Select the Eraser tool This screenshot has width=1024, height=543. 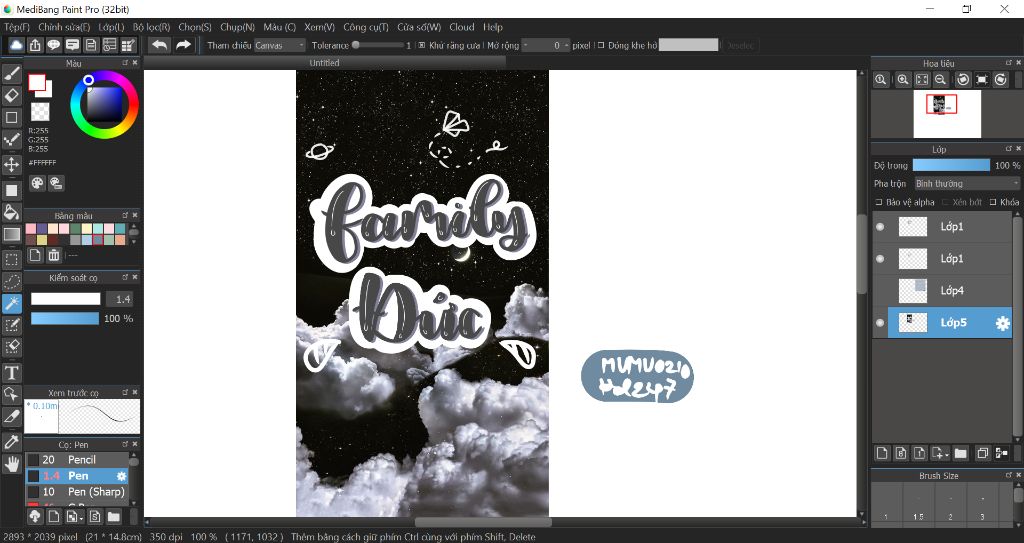pyautogui.click(x=12, y=95)
